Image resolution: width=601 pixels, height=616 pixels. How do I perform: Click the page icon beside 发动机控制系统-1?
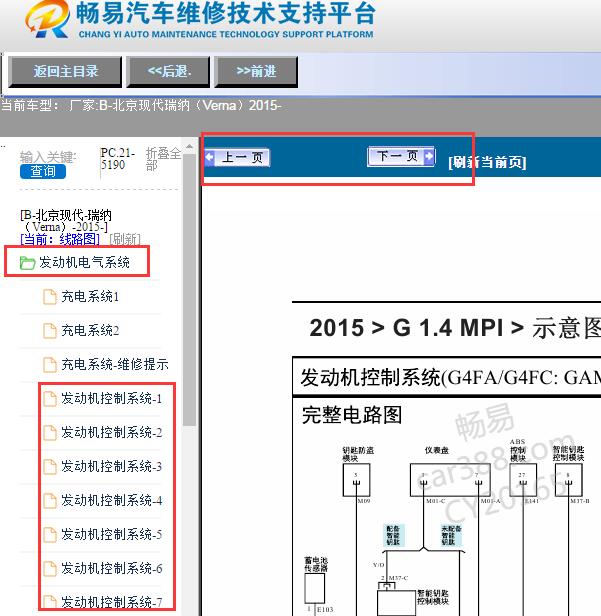[x=50, y=399]
